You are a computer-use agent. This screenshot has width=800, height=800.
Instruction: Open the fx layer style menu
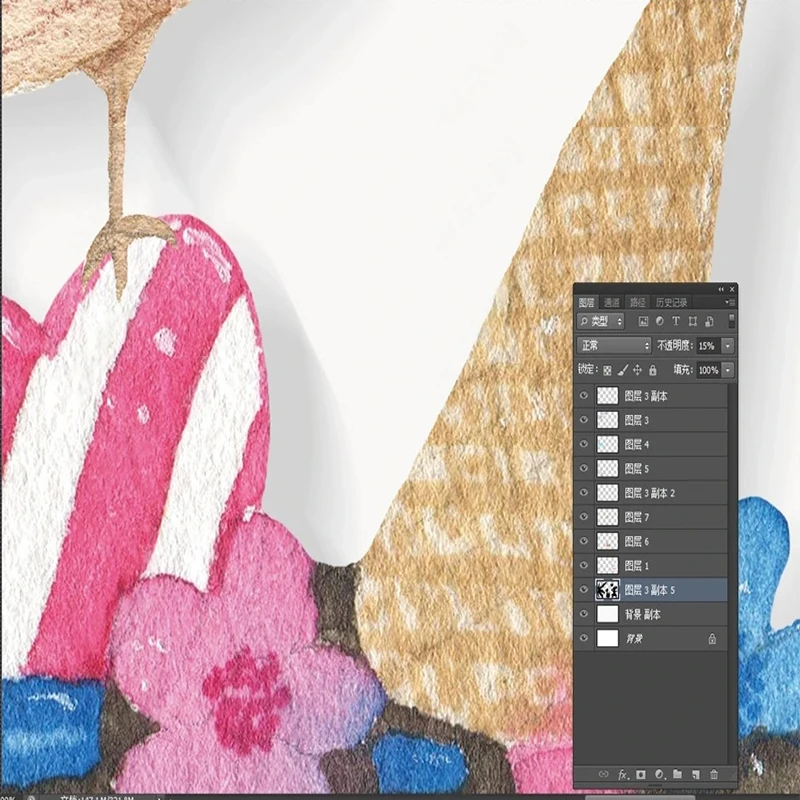coord(622,774)
